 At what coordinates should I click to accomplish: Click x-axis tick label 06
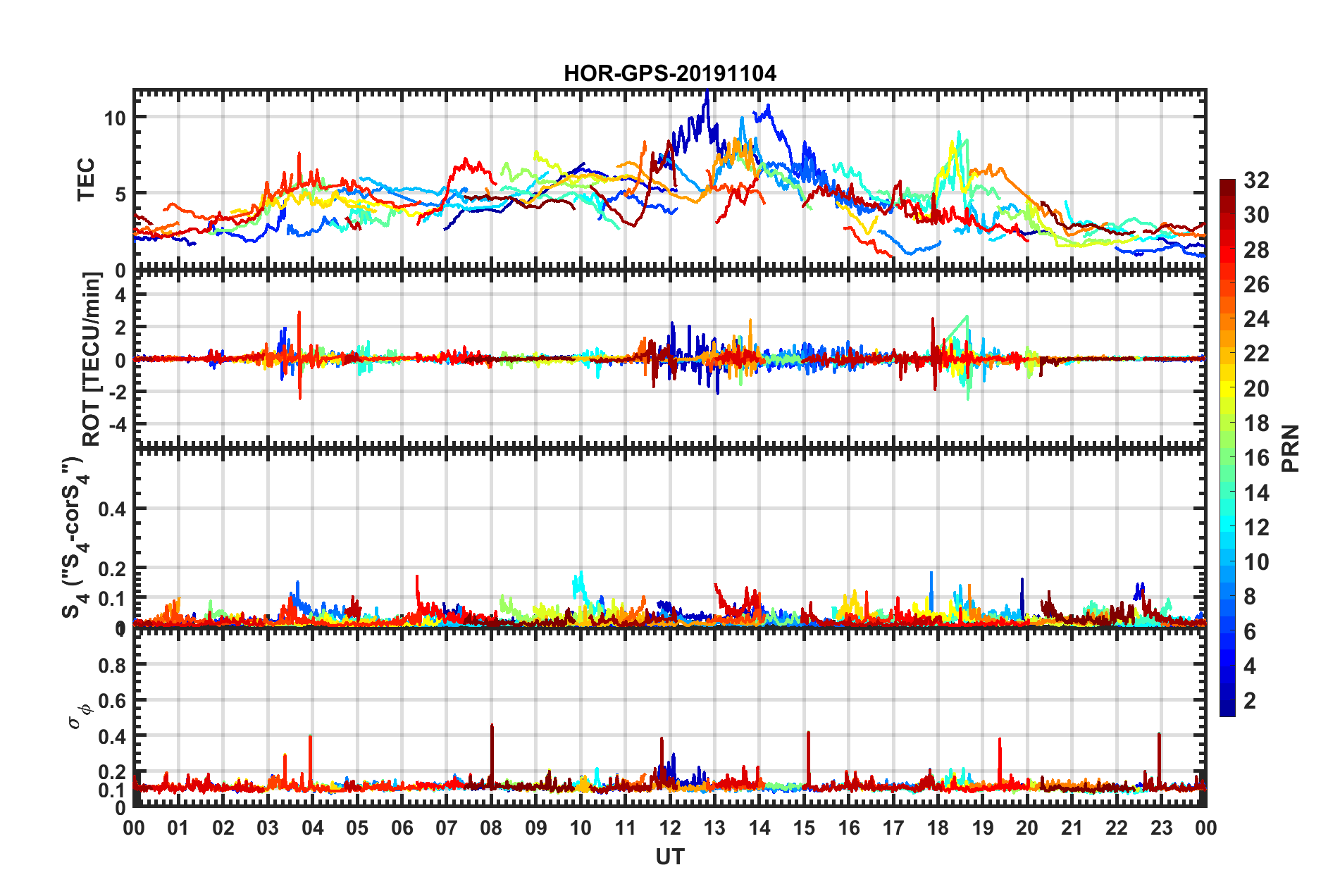pyautogui.click(x=402, y=828)
